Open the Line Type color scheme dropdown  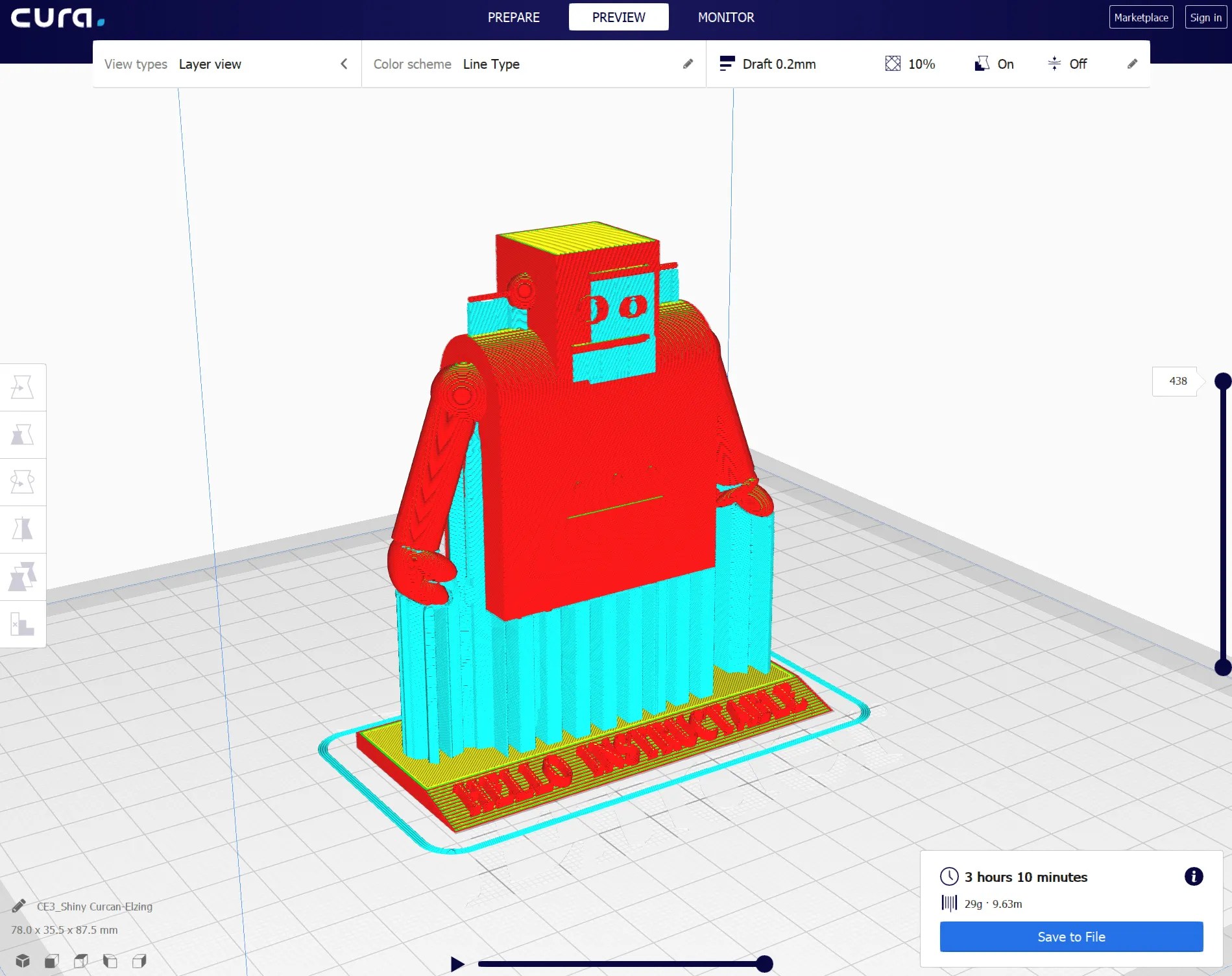[491, 64]
